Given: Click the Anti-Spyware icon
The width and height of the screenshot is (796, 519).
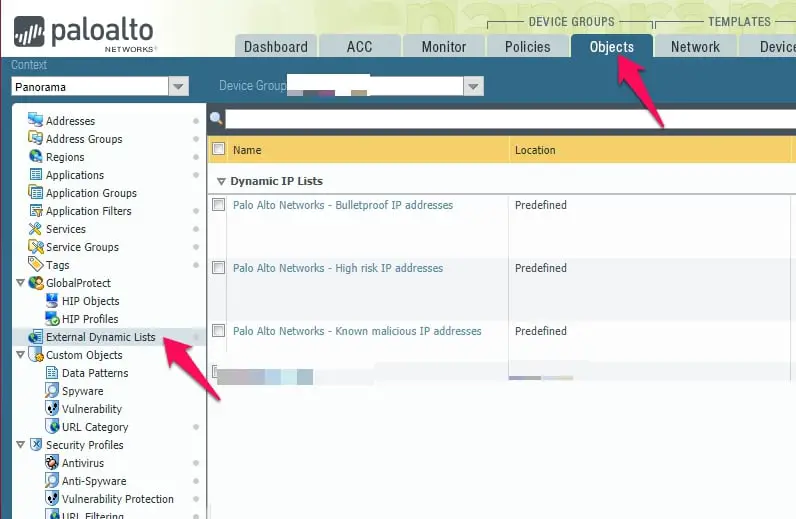Looking at the screenshot, I should click(x=52, y=481).
